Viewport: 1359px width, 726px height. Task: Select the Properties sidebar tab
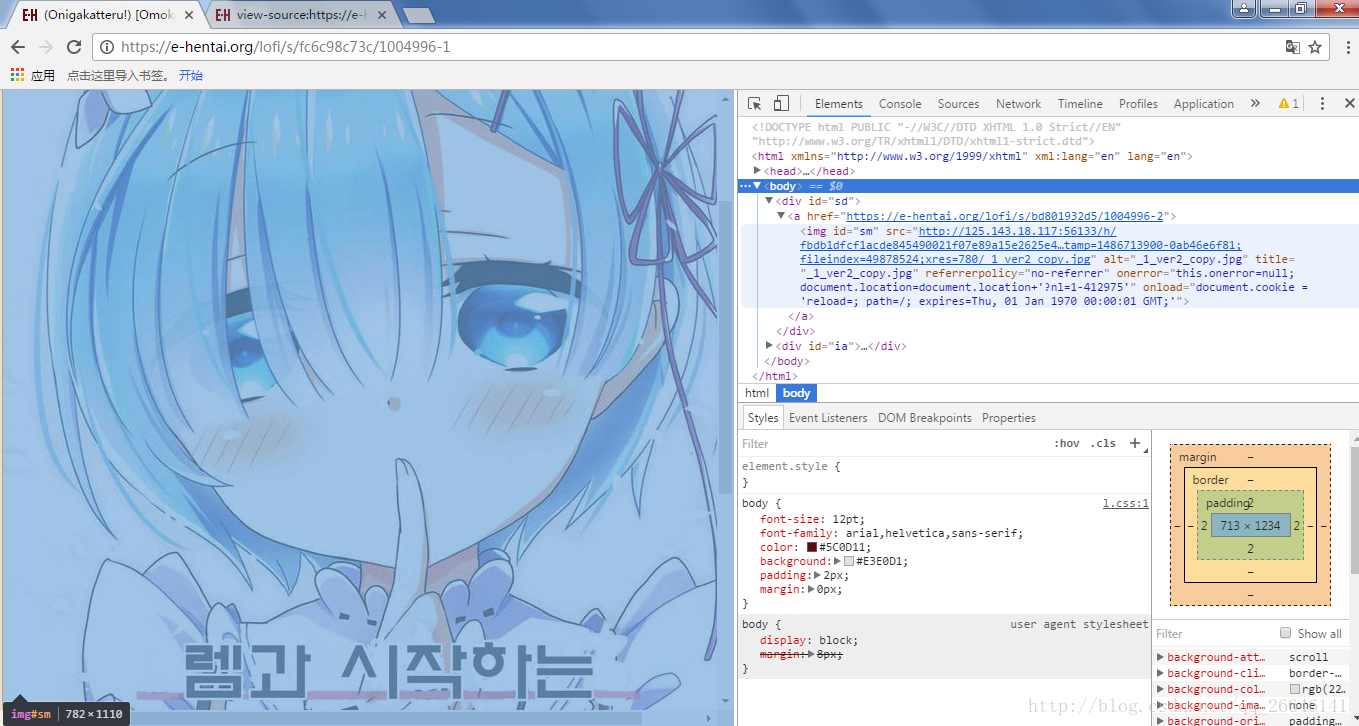pos(1009,418)
